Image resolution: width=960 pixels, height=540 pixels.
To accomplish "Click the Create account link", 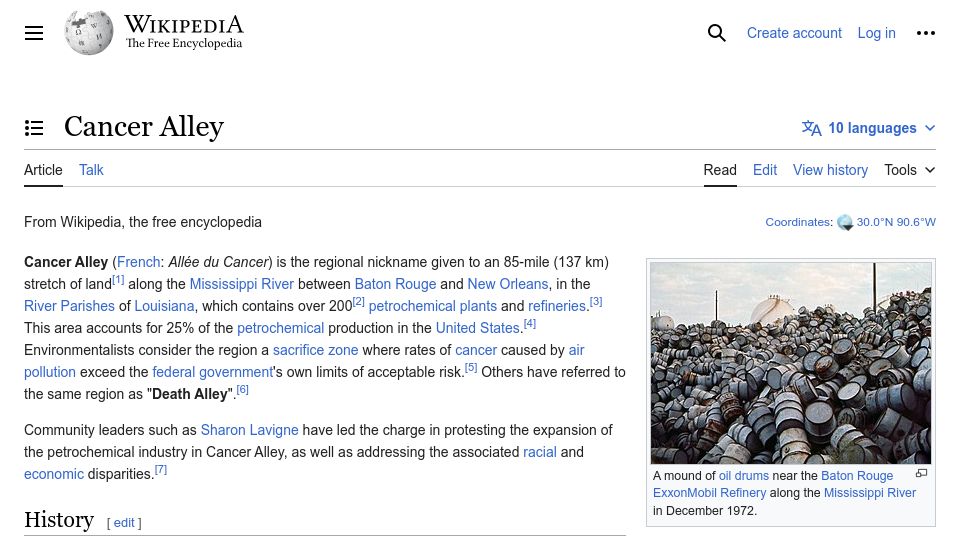I will (x=794, y=33).
